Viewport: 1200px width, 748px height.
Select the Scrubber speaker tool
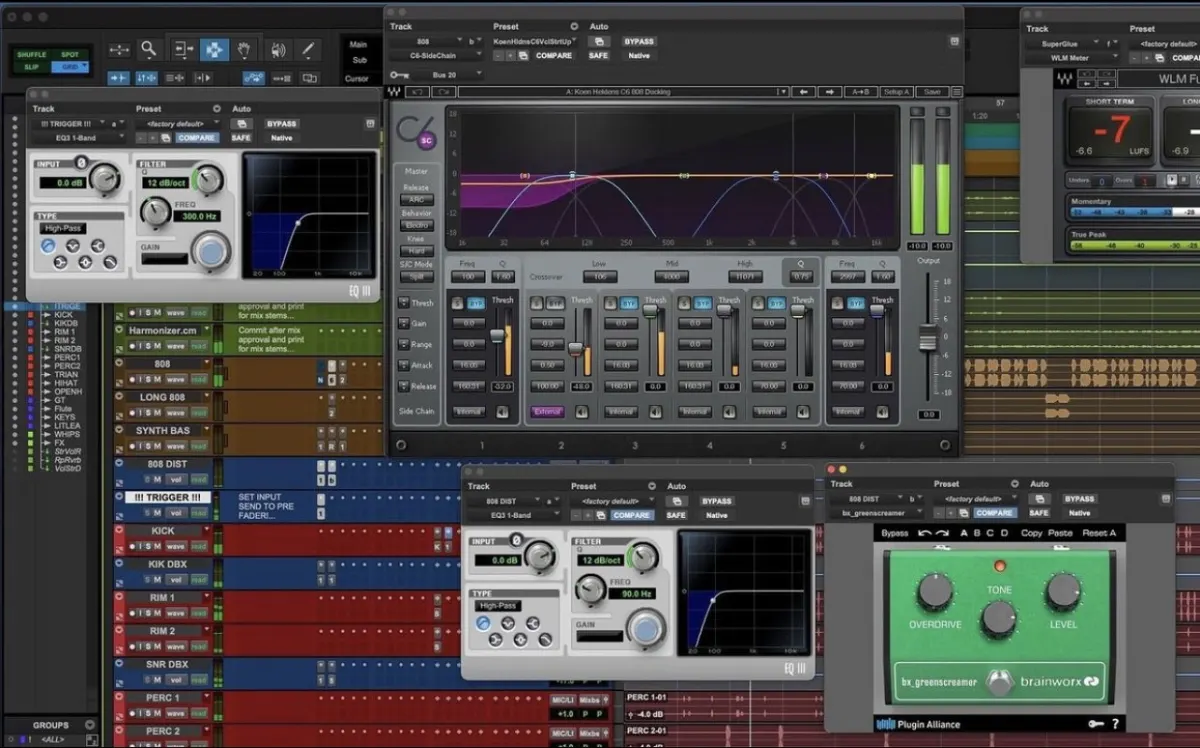(x=278, y=49)
